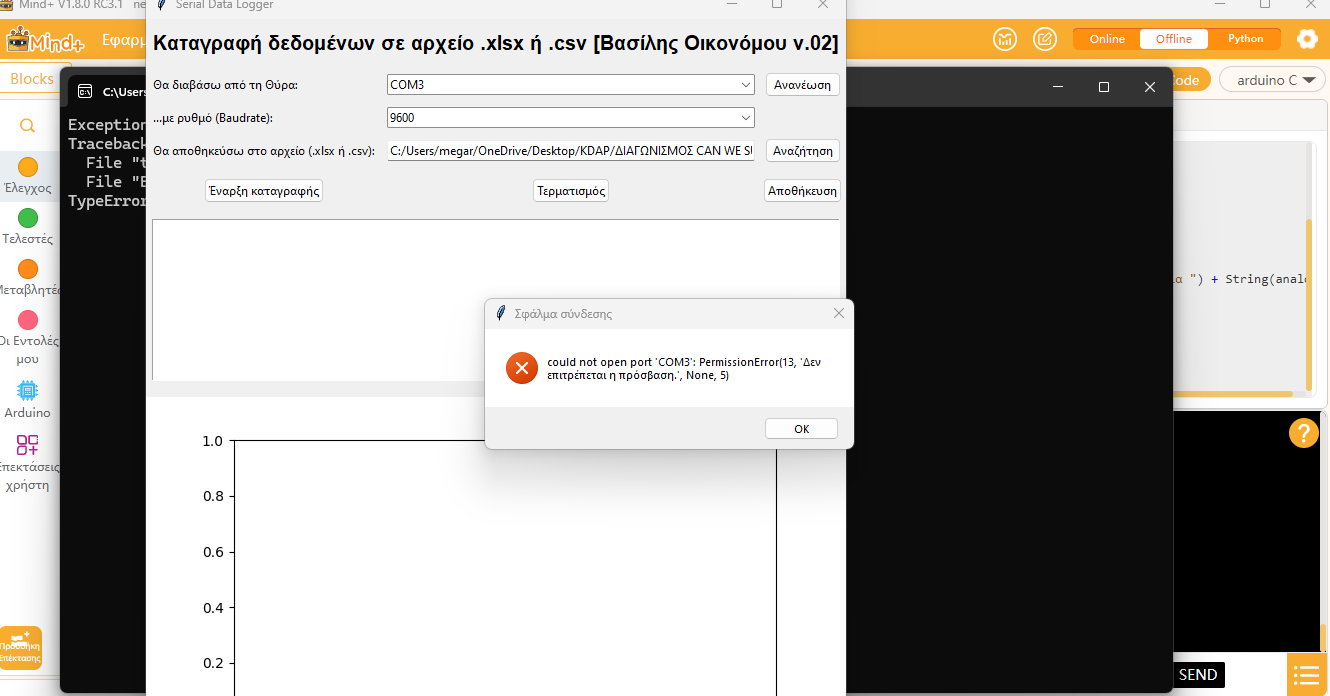The image size is (1330, 696).
Task: Click the Έλεγχος orange category icon
Action: point(28,167)
